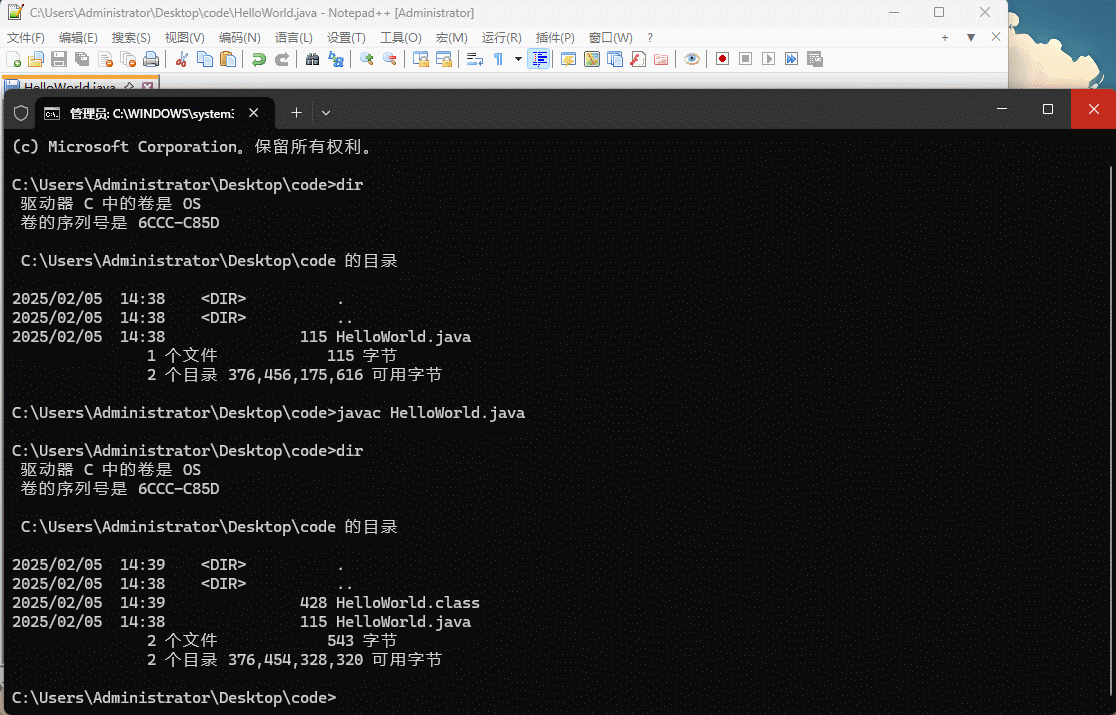Open the dropdown arrow beside show-all-characters icon
1116x715 pixels.
518,59
